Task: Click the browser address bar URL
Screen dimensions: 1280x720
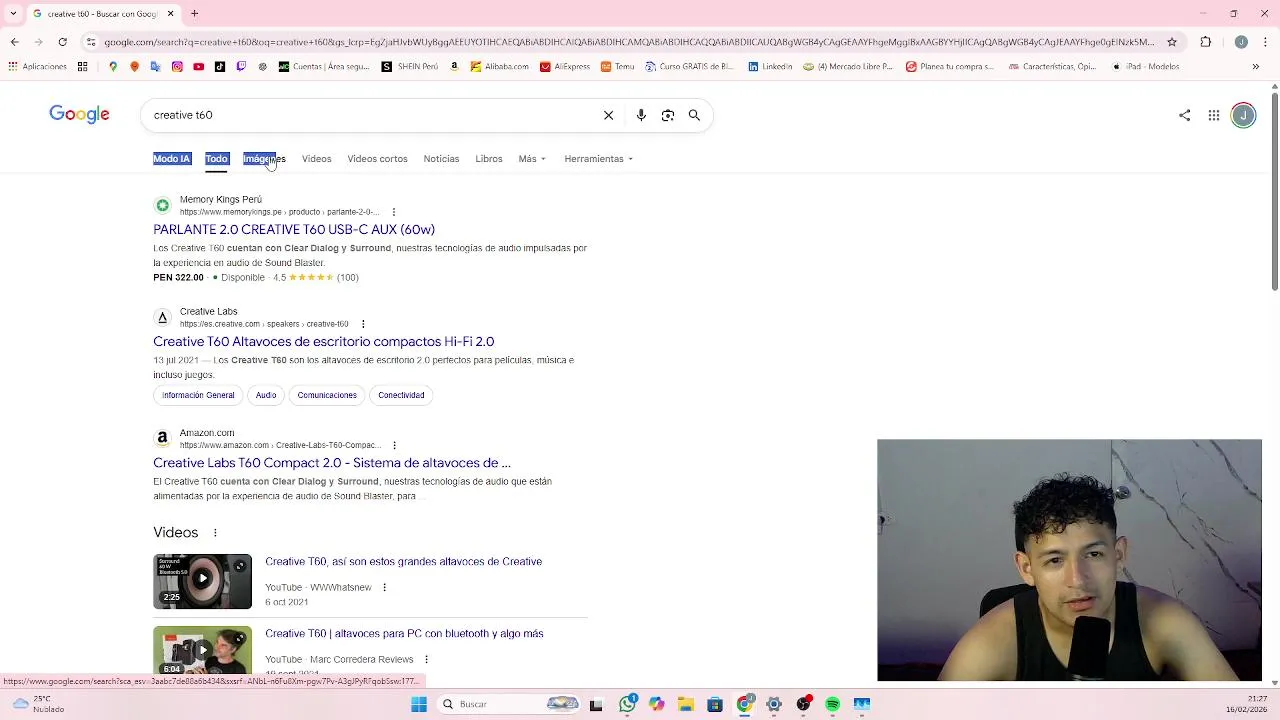Action: click(x=628, y=42)
